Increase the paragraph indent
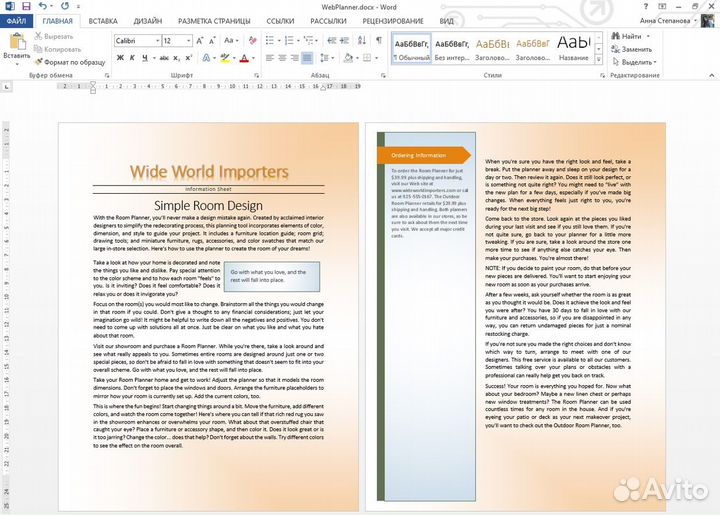The width and height of the screenshot is (720, 515). (344, 41)
